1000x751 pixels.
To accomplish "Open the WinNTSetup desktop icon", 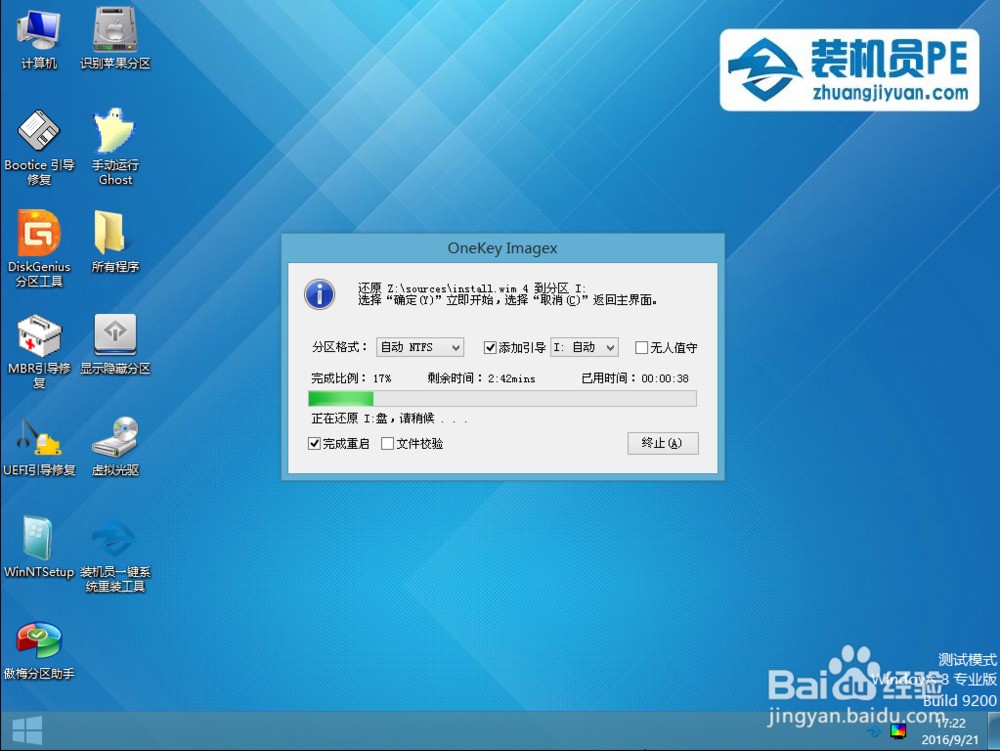I will tap(39, 546).
